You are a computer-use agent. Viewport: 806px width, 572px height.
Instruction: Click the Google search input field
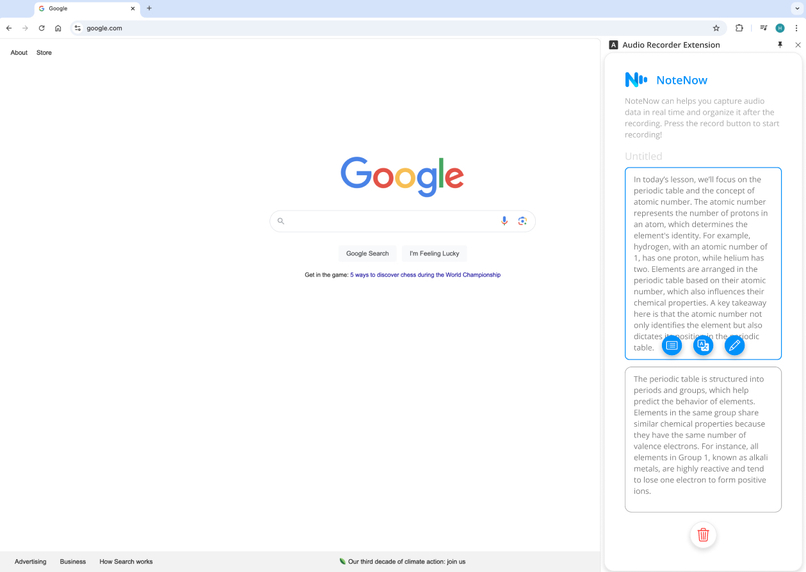click(x=402, y=221)
